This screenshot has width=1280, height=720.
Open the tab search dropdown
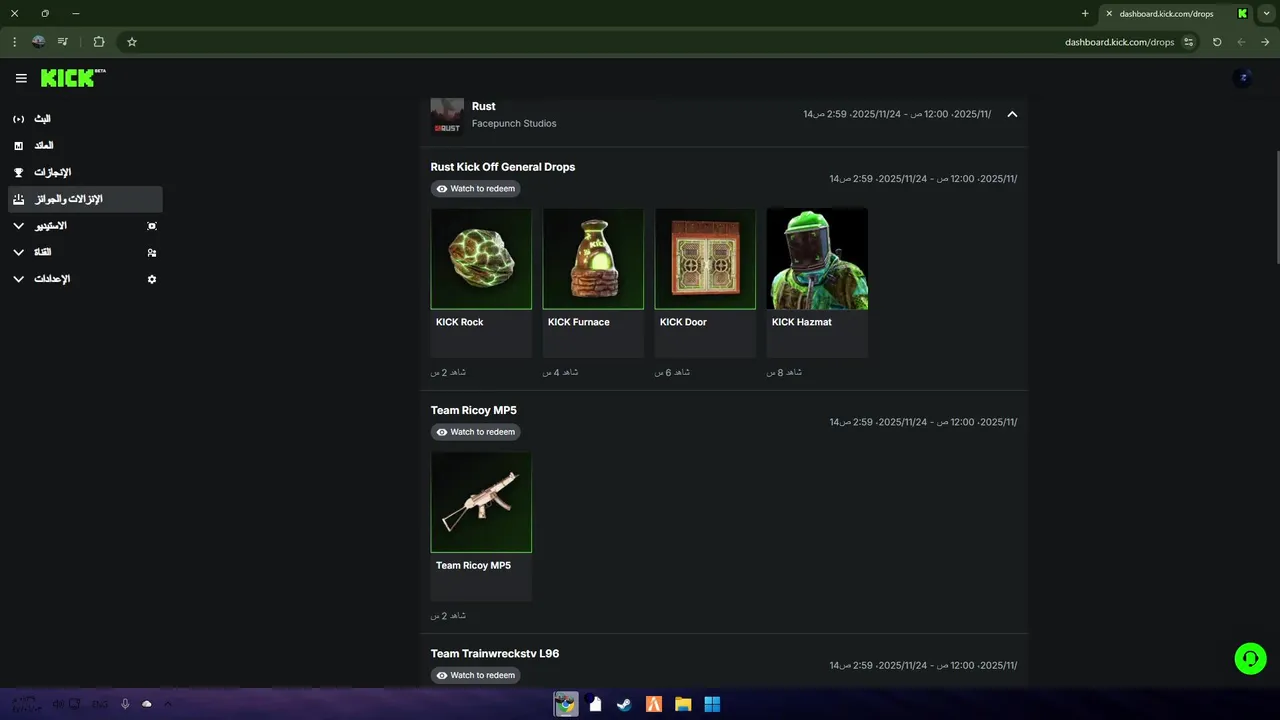pyautogui.click(x=1267, y=14)
